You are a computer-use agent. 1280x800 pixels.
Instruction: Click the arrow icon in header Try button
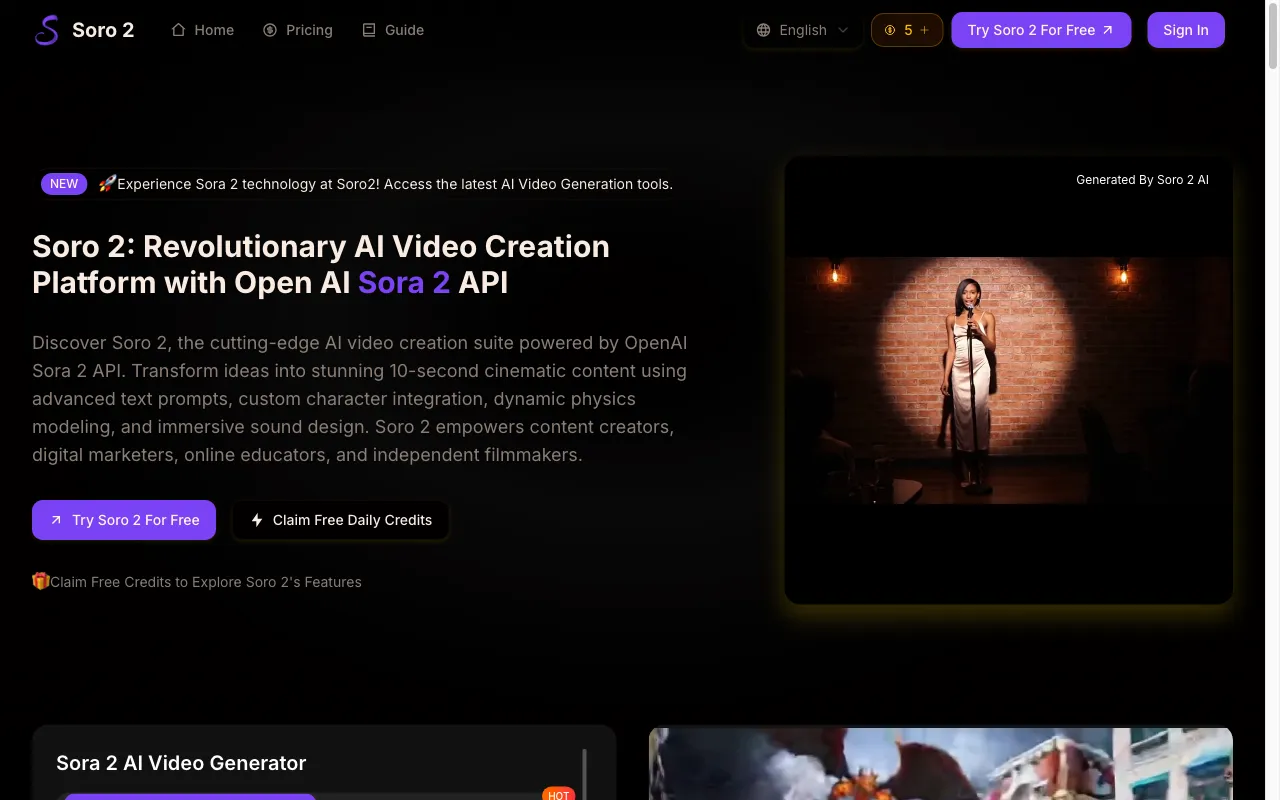coord(1108,30)
